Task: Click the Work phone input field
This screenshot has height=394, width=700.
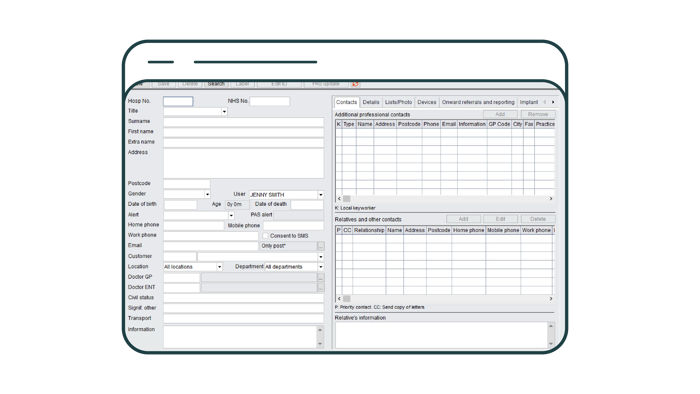Action: [211, 236]
